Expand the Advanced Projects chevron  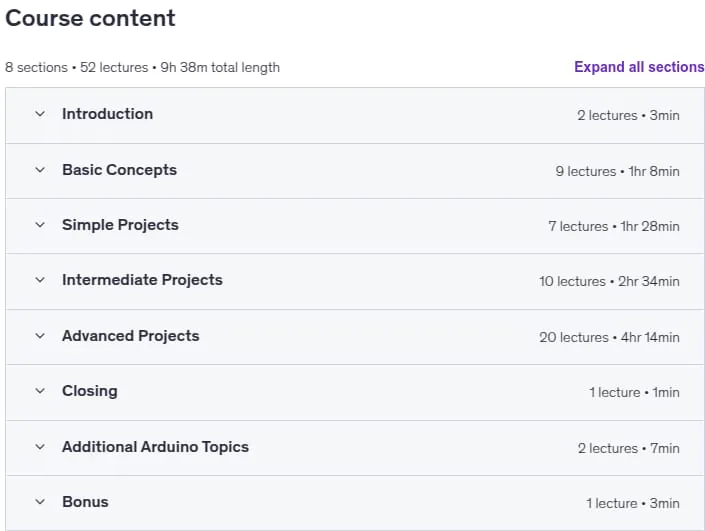(x=40, y=336)
